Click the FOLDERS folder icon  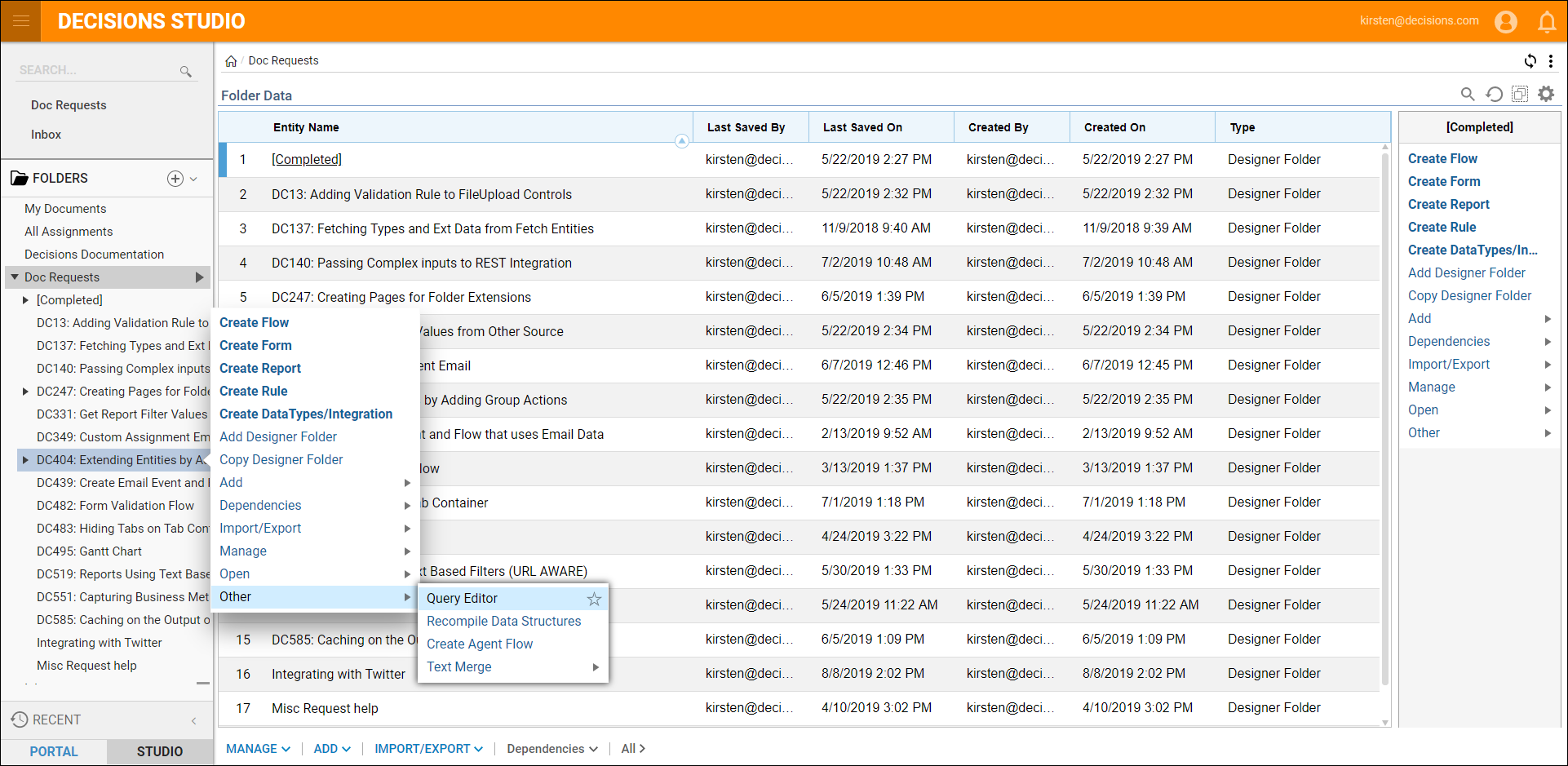point(20,178)
